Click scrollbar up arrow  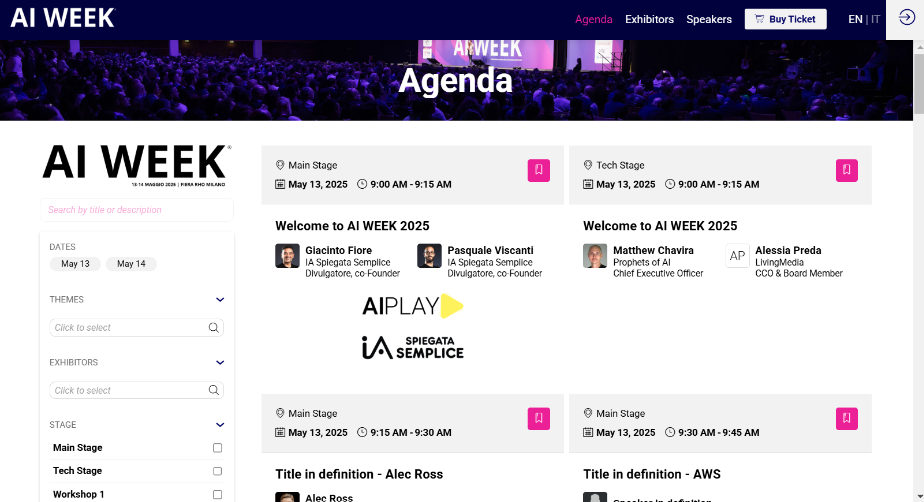click(x=918, y=45)
